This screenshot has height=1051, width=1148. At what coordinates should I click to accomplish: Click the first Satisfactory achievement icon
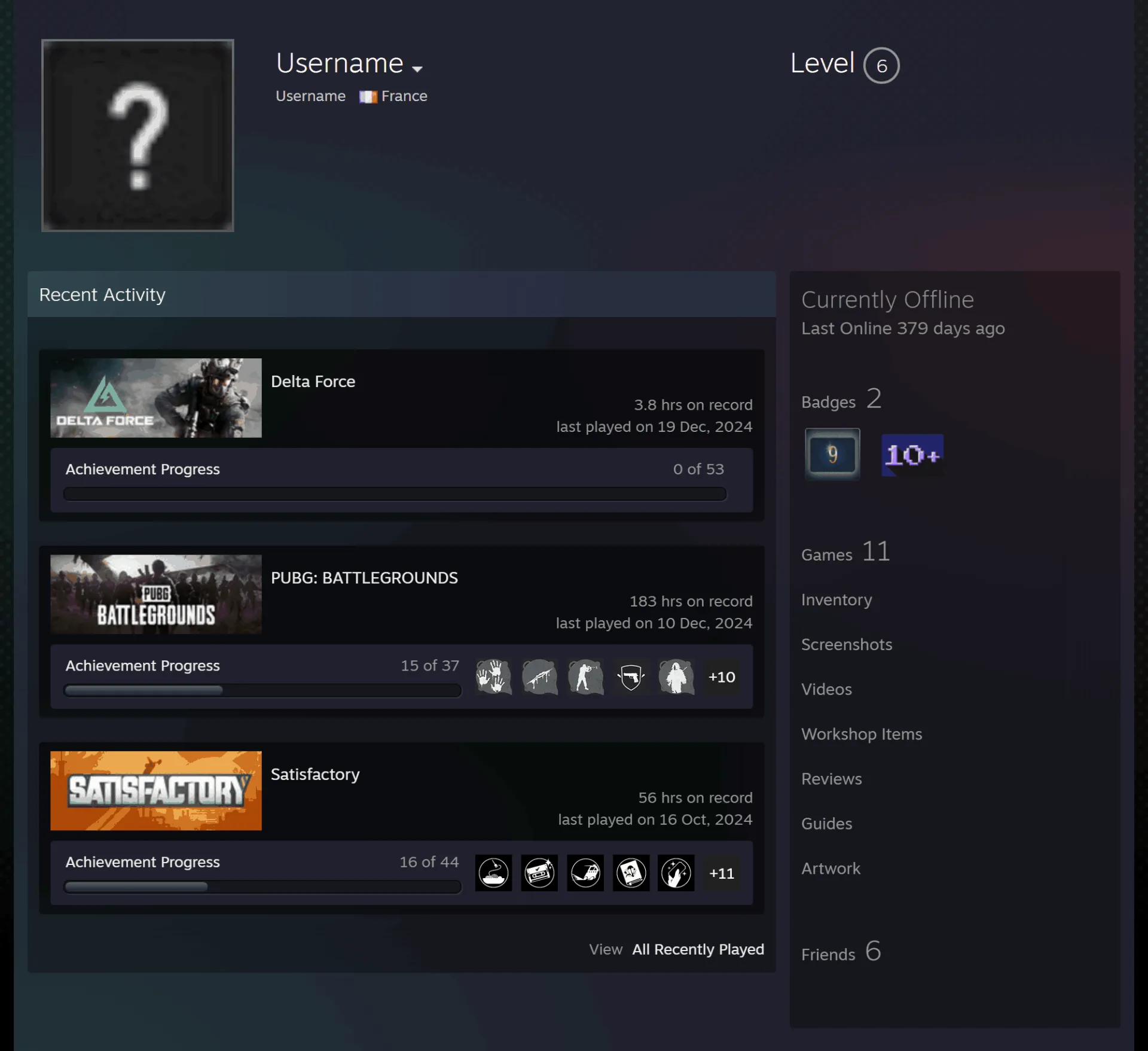tap(493, 873)
